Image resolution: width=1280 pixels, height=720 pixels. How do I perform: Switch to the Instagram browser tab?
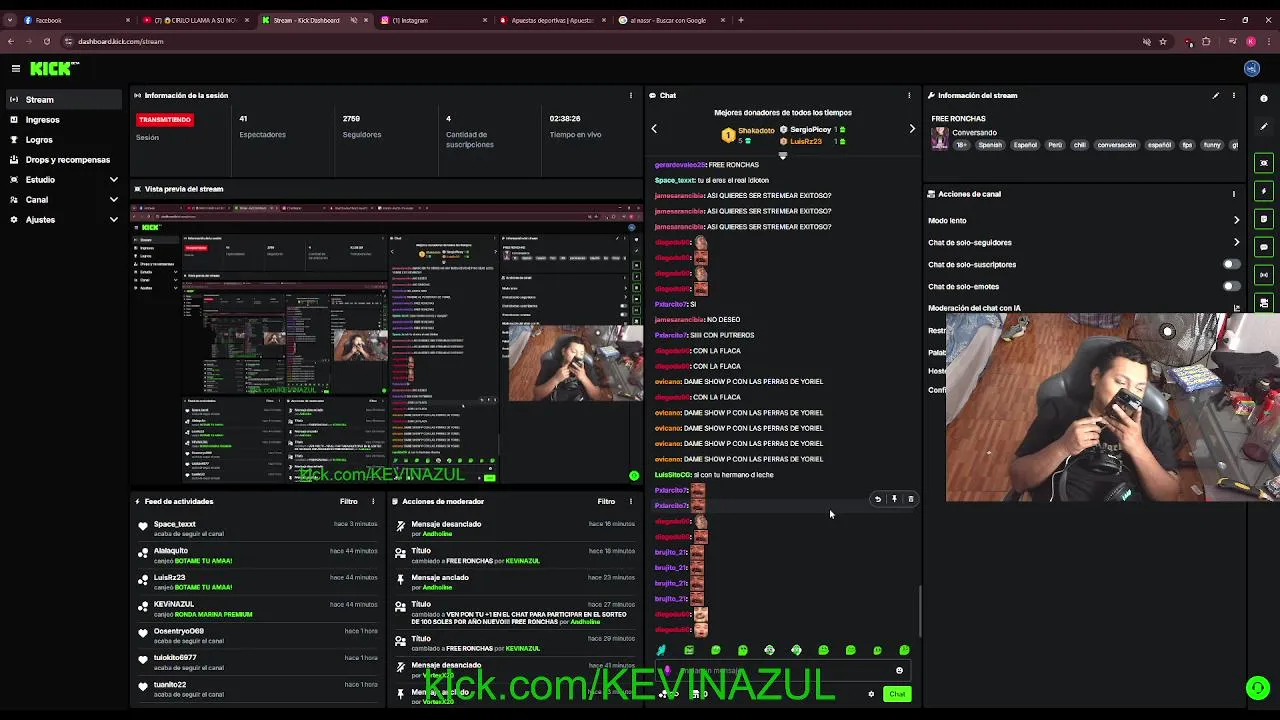tap(433, 20)
